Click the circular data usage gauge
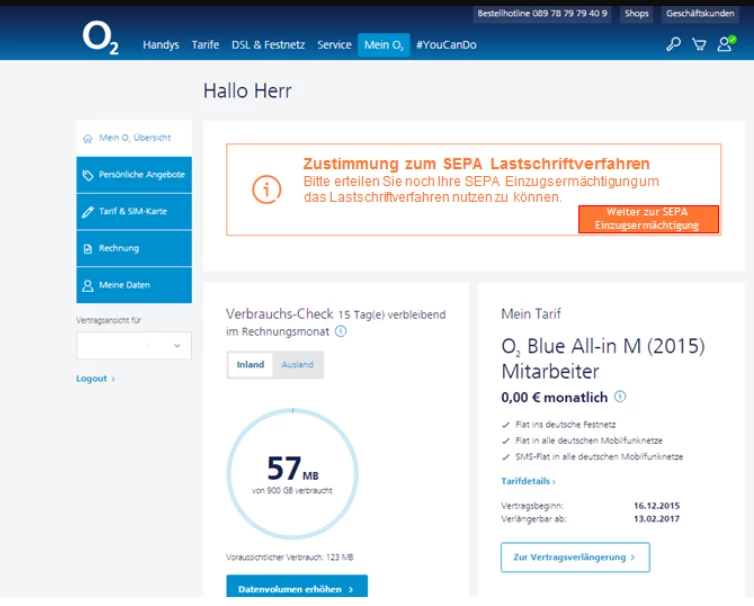 (x=292, y=474)
